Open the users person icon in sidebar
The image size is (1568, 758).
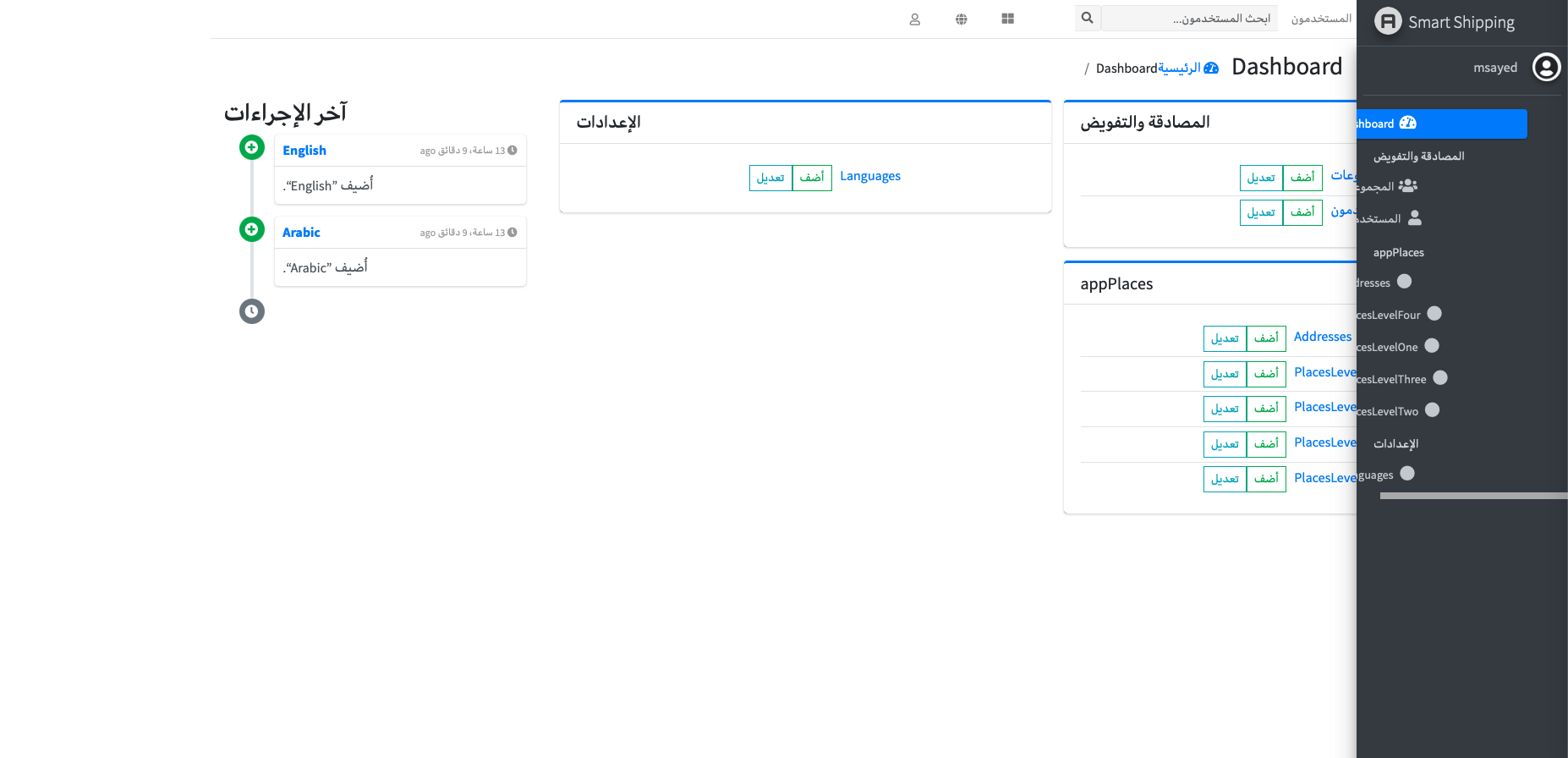(1415, 218)
